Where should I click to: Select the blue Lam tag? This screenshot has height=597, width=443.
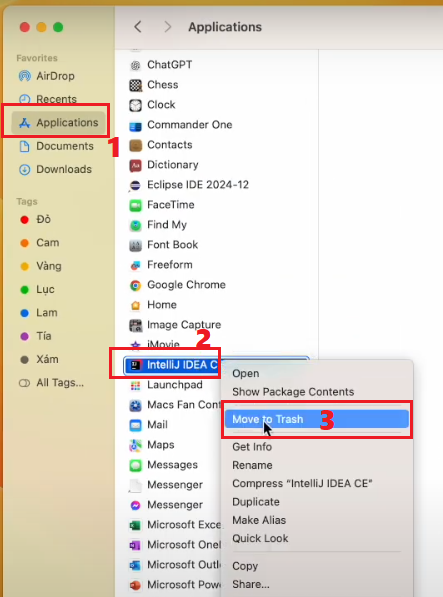(38, 313)
